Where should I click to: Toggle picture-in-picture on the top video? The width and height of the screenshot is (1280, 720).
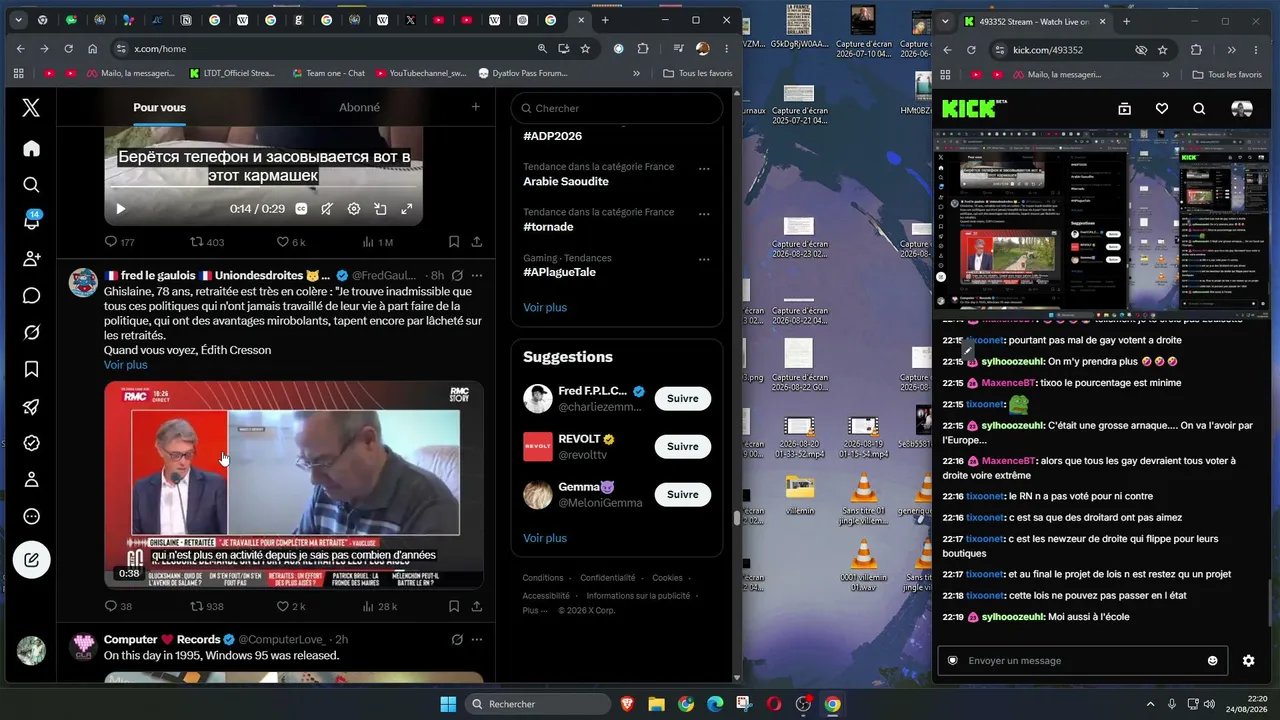click(380, 209)
